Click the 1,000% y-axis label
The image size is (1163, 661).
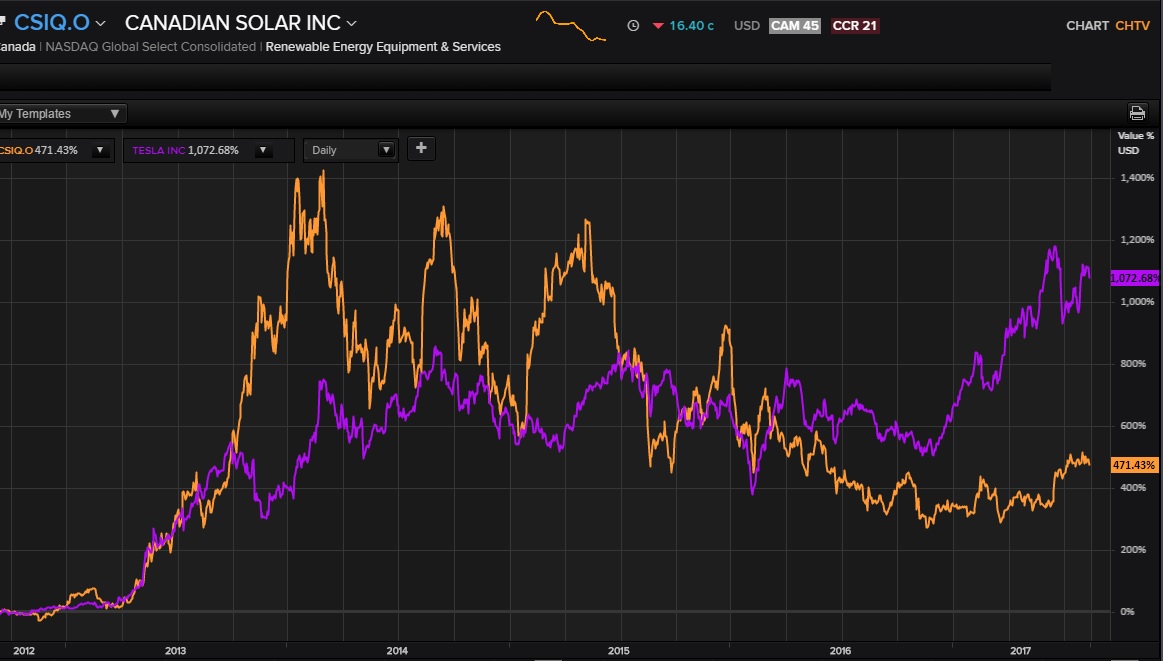(1137, 302)
